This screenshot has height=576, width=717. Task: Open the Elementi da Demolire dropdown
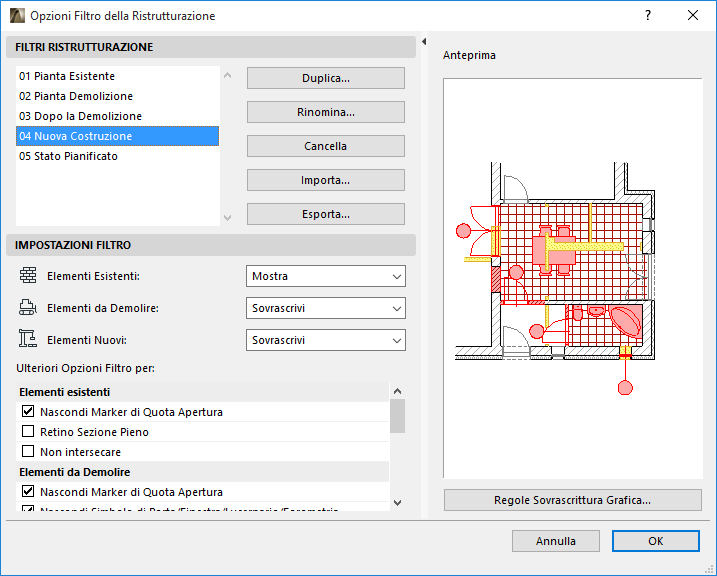click(x=326, y=308)
